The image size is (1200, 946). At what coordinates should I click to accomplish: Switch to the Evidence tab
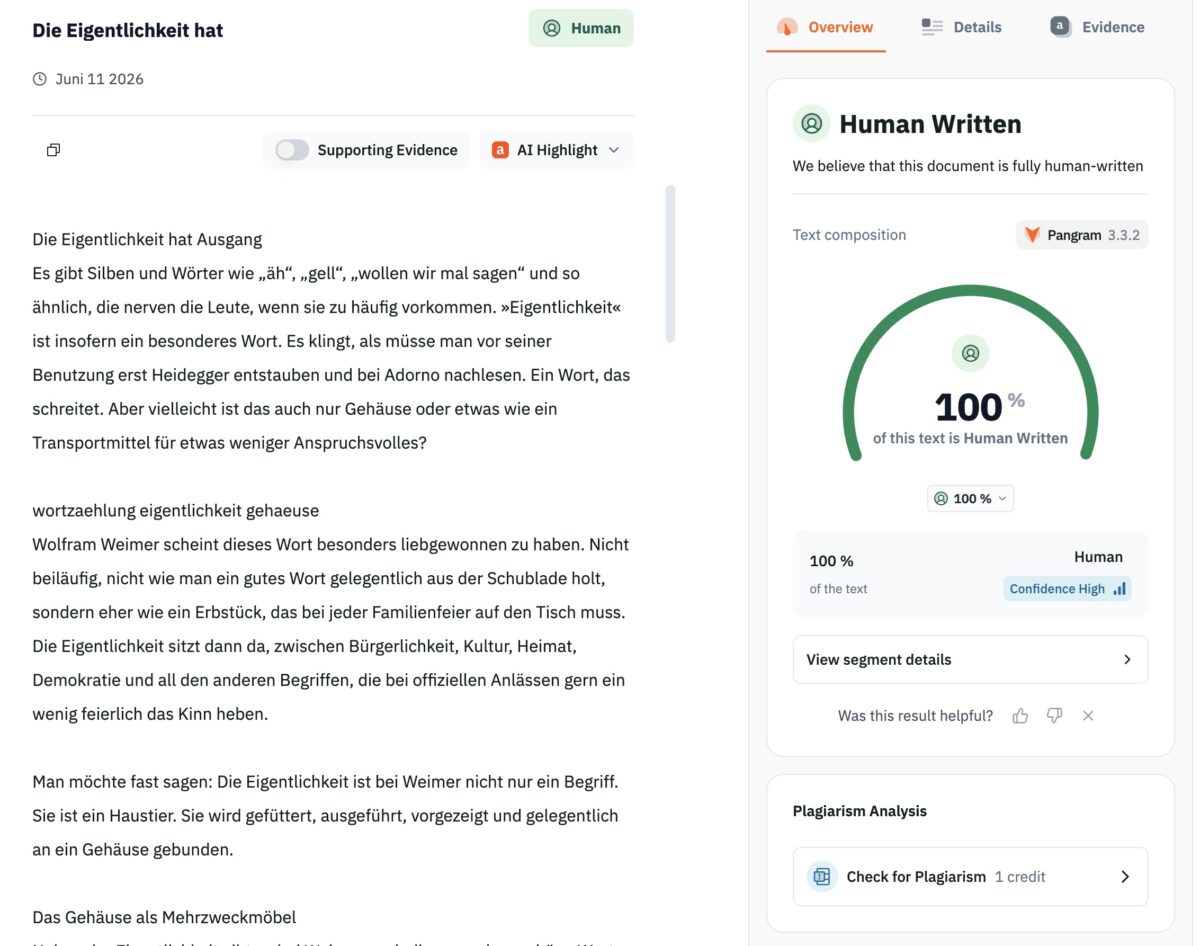click(x=1097, y=27)
